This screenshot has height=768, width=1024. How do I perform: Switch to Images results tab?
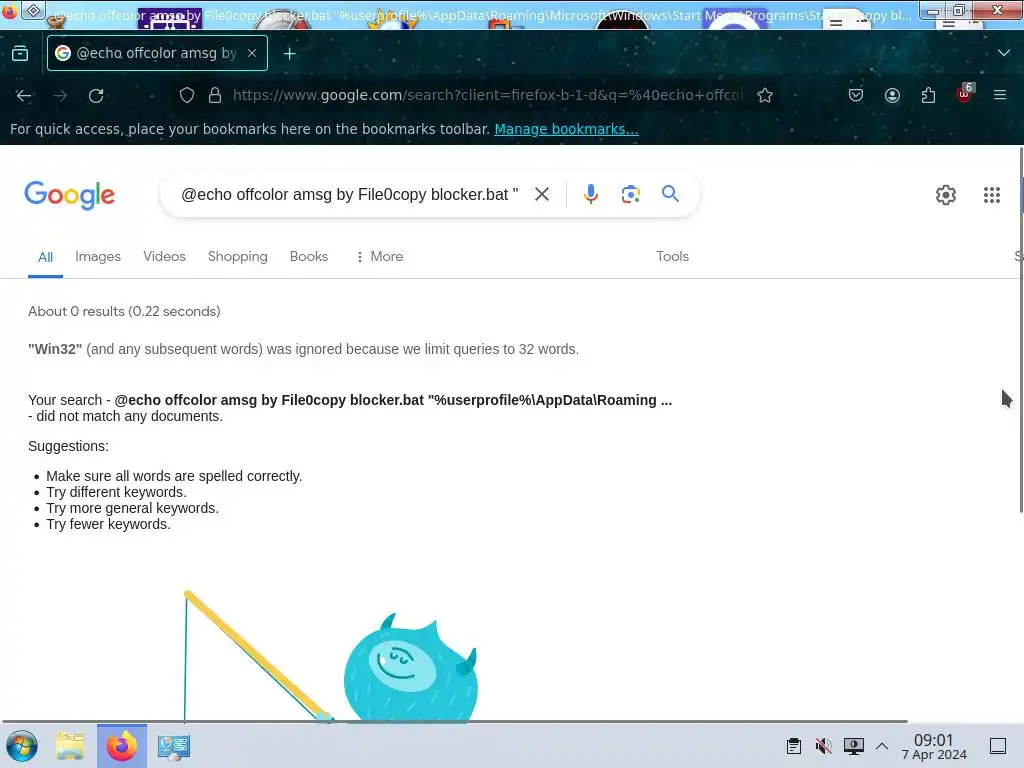click(98, 257)
